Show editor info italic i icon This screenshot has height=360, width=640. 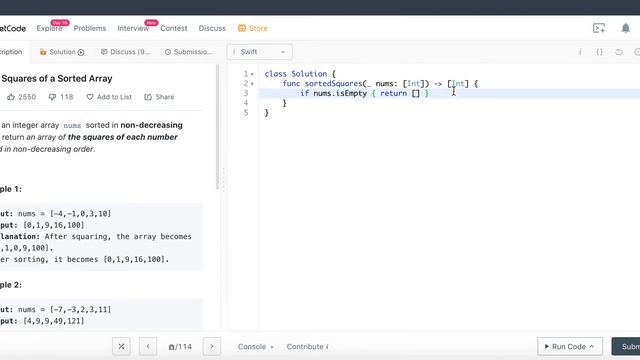tap(580, 52)
